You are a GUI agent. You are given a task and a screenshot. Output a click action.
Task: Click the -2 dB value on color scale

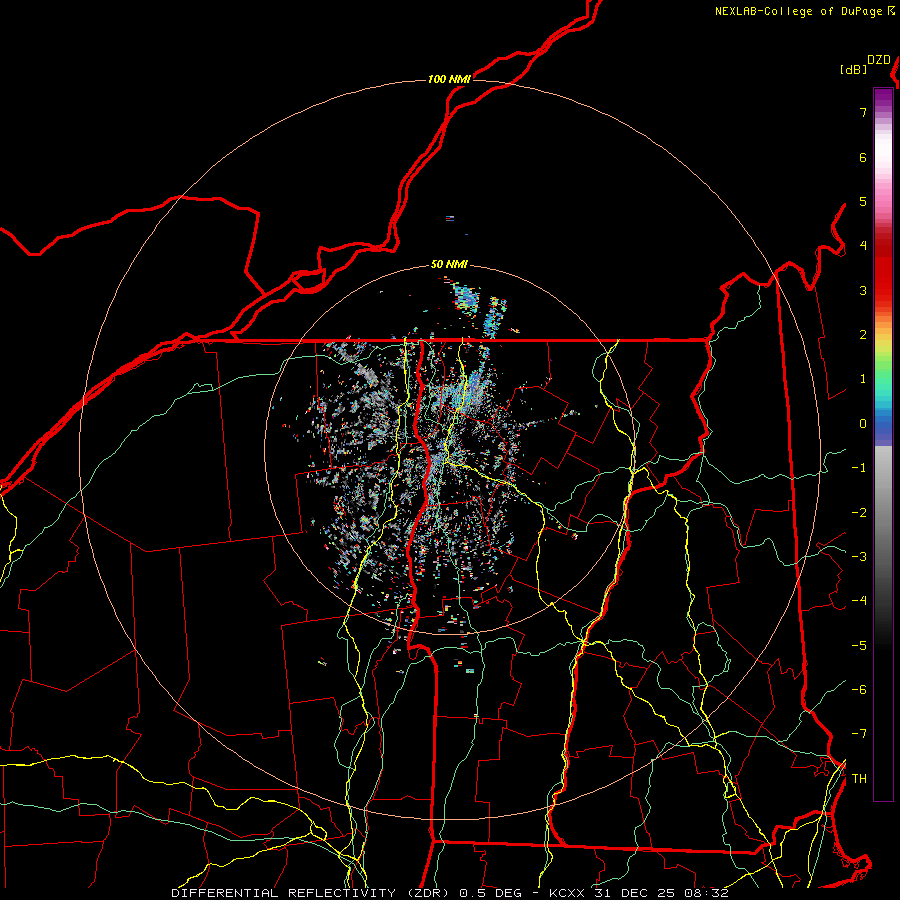pyautogui.click(x=859, y=513)
